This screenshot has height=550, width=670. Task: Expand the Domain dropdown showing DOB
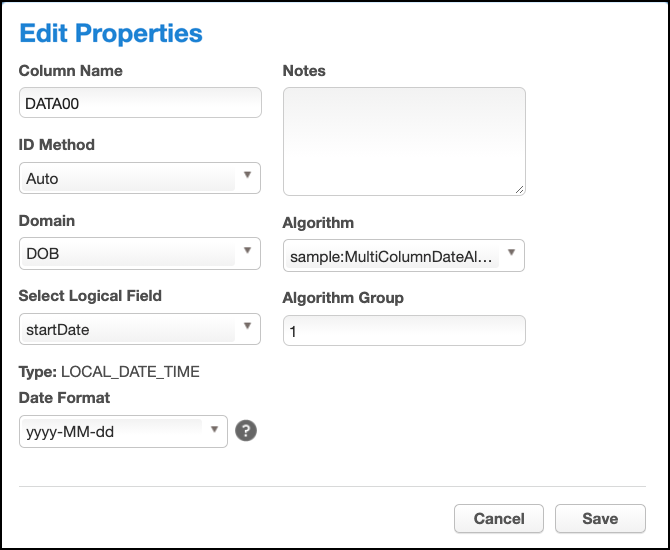coord(140,253)
